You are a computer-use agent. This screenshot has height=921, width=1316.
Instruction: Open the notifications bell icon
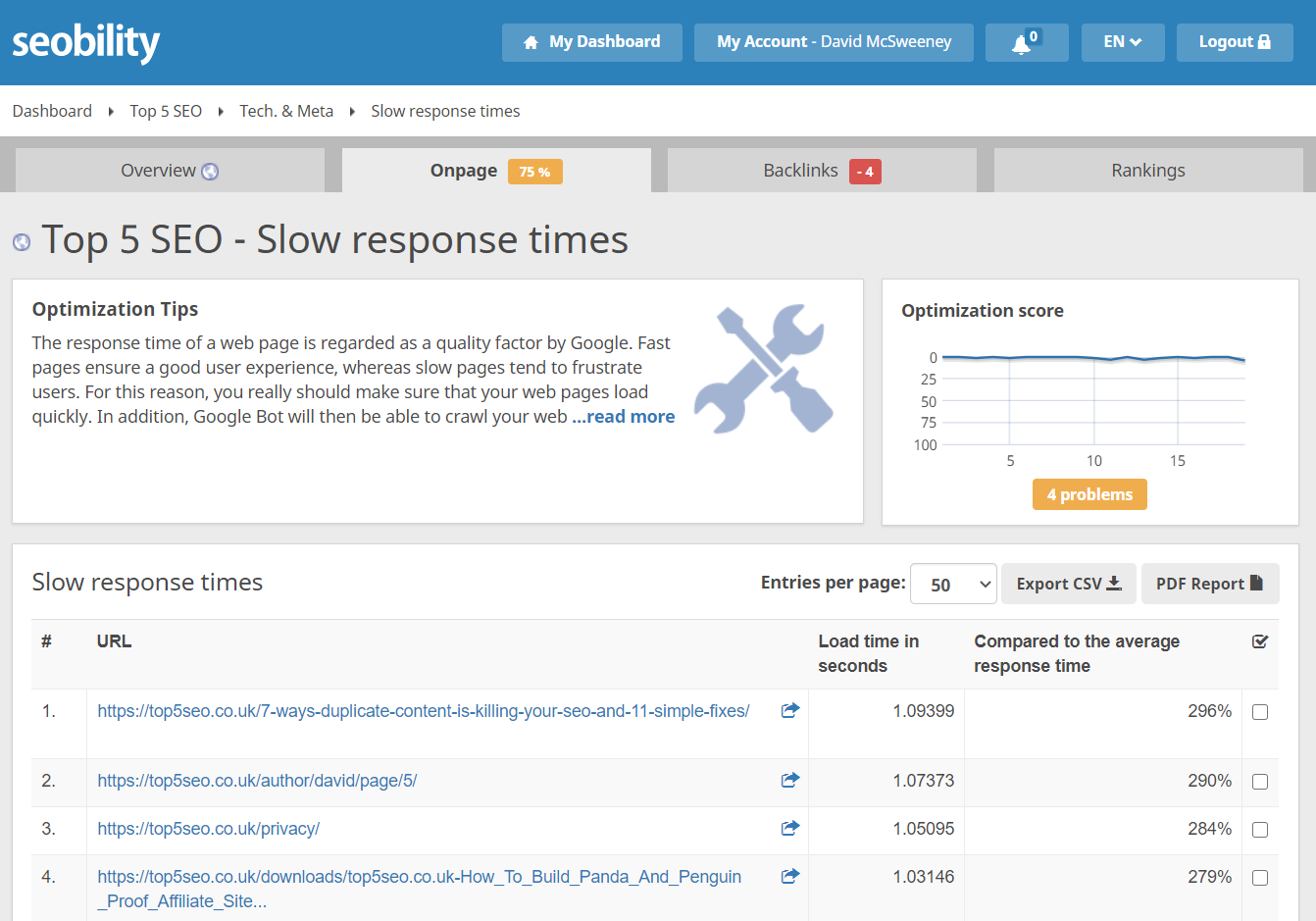click(1027, 42)
